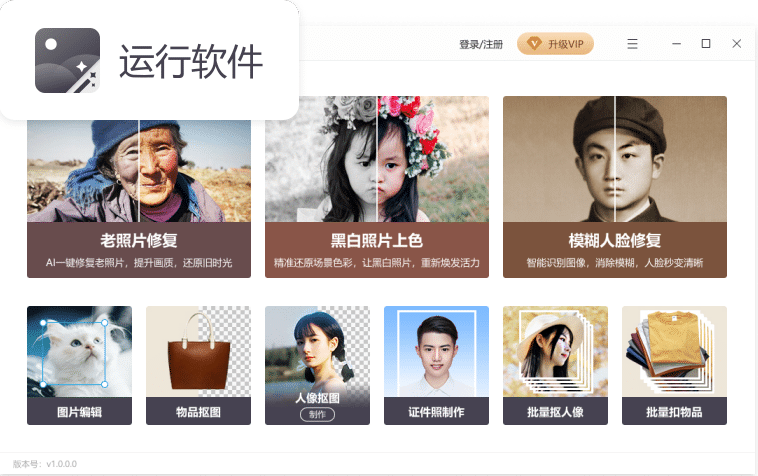Open the 证件照制作 ID photo tile
The width and height of the screenshot is (758, 476).
pyautogui.click(x=436, y=365)
